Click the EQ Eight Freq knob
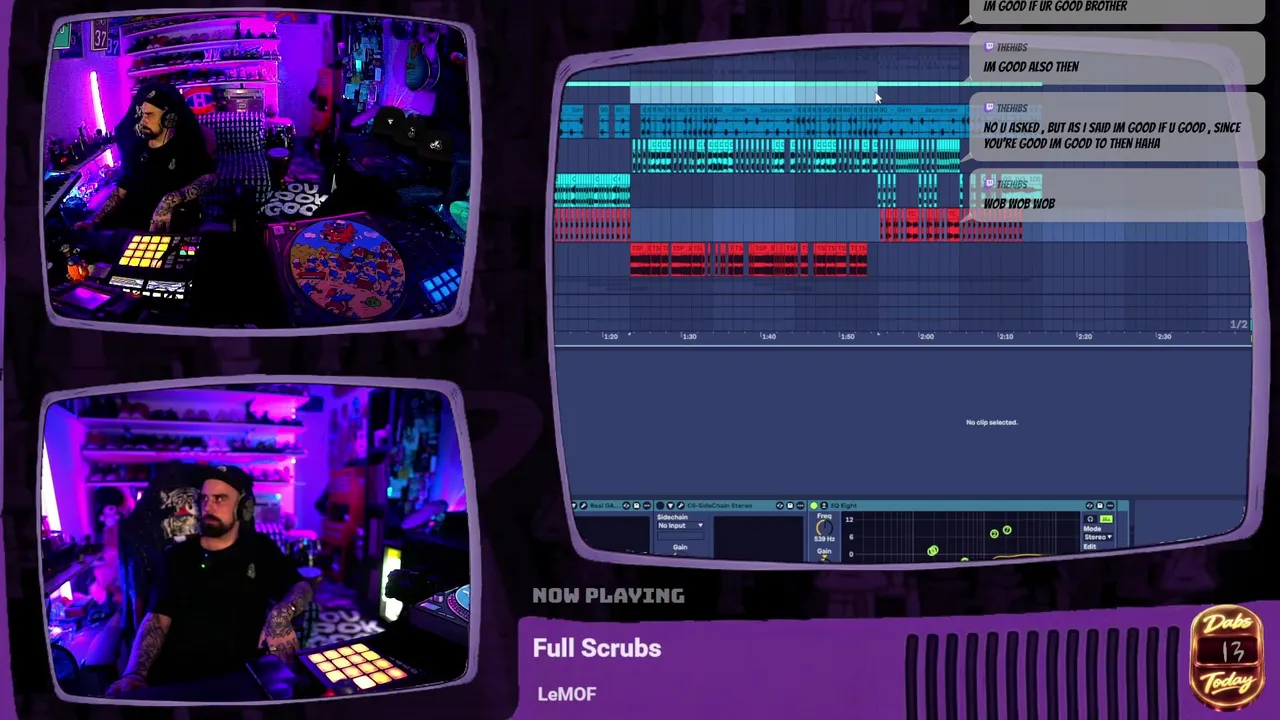 click(x=824, y=528)
